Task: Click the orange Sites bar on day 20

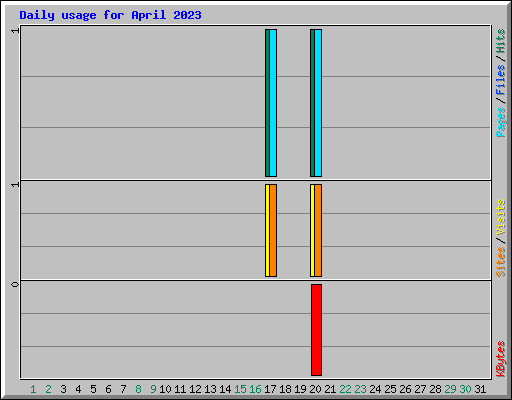Action: pyautogui.click(x=318, y=230)
